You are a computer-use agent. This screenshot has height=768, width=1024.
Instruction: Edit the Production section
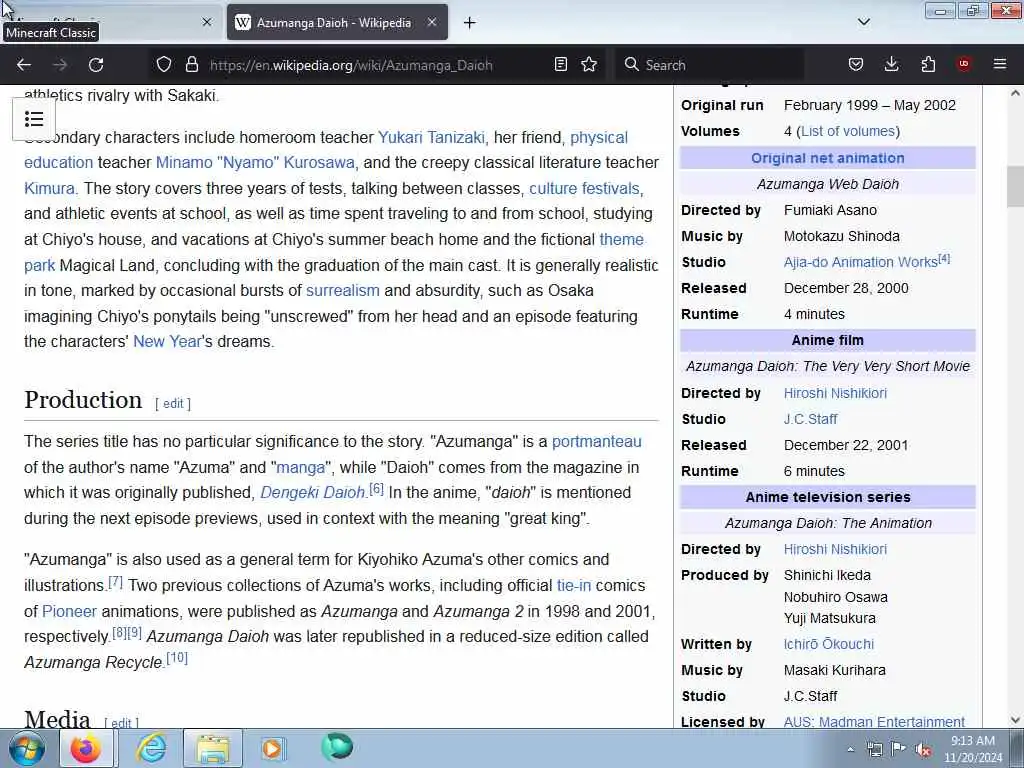pyautogui.click(x=173, y=404)
